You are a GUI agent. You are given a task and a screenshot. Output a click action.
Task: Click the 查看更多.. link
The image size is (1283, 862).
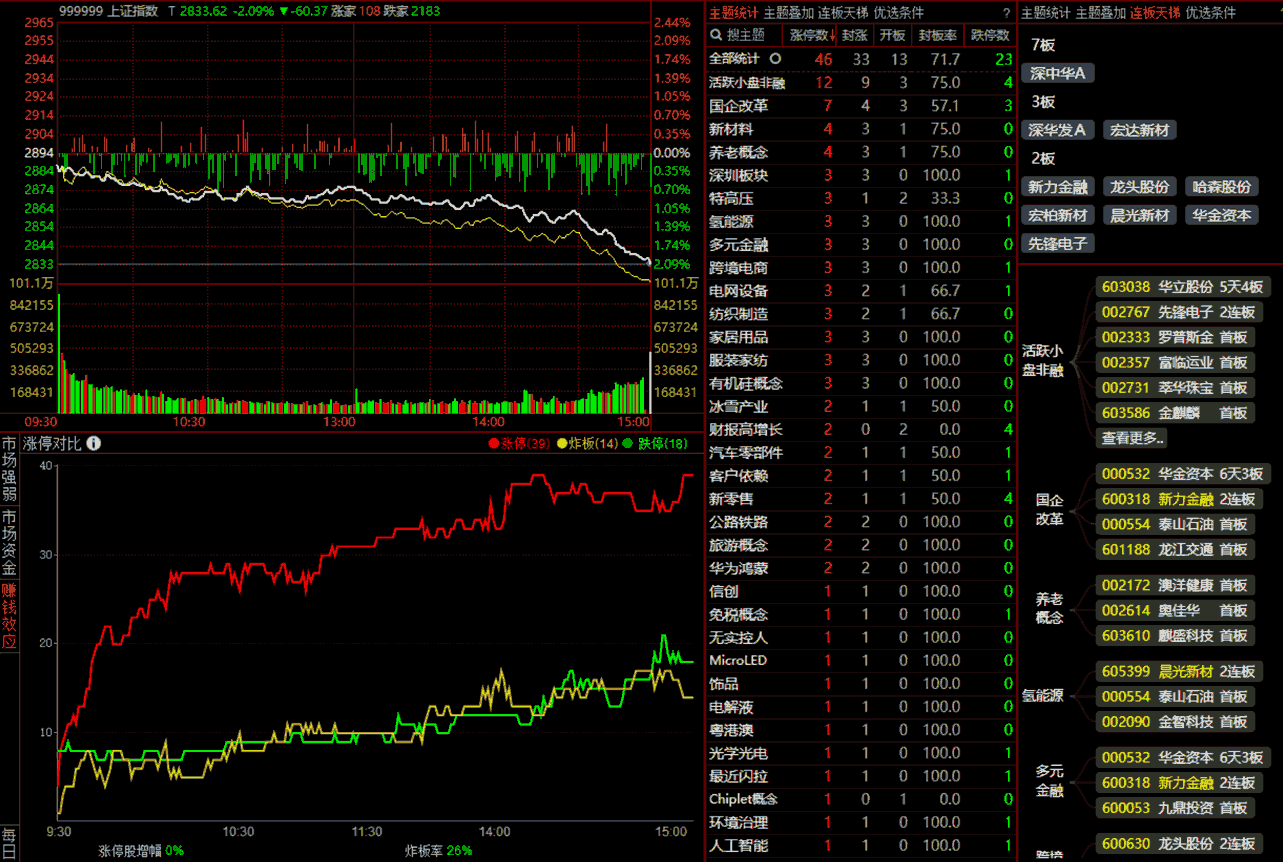pos(1133,438)
